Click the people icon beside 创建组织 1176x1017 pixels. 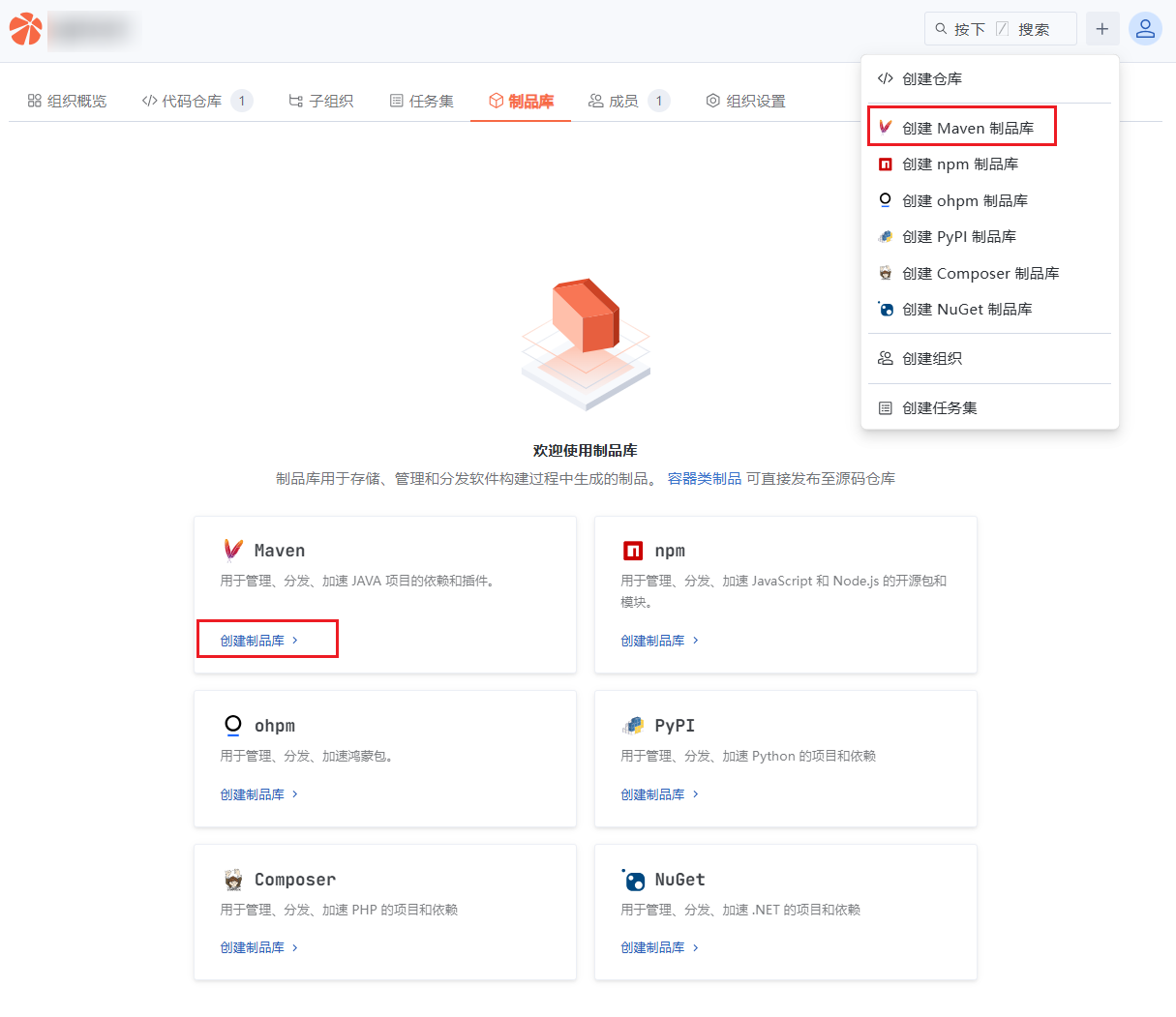pyautogui.click(x=885, y=358)
